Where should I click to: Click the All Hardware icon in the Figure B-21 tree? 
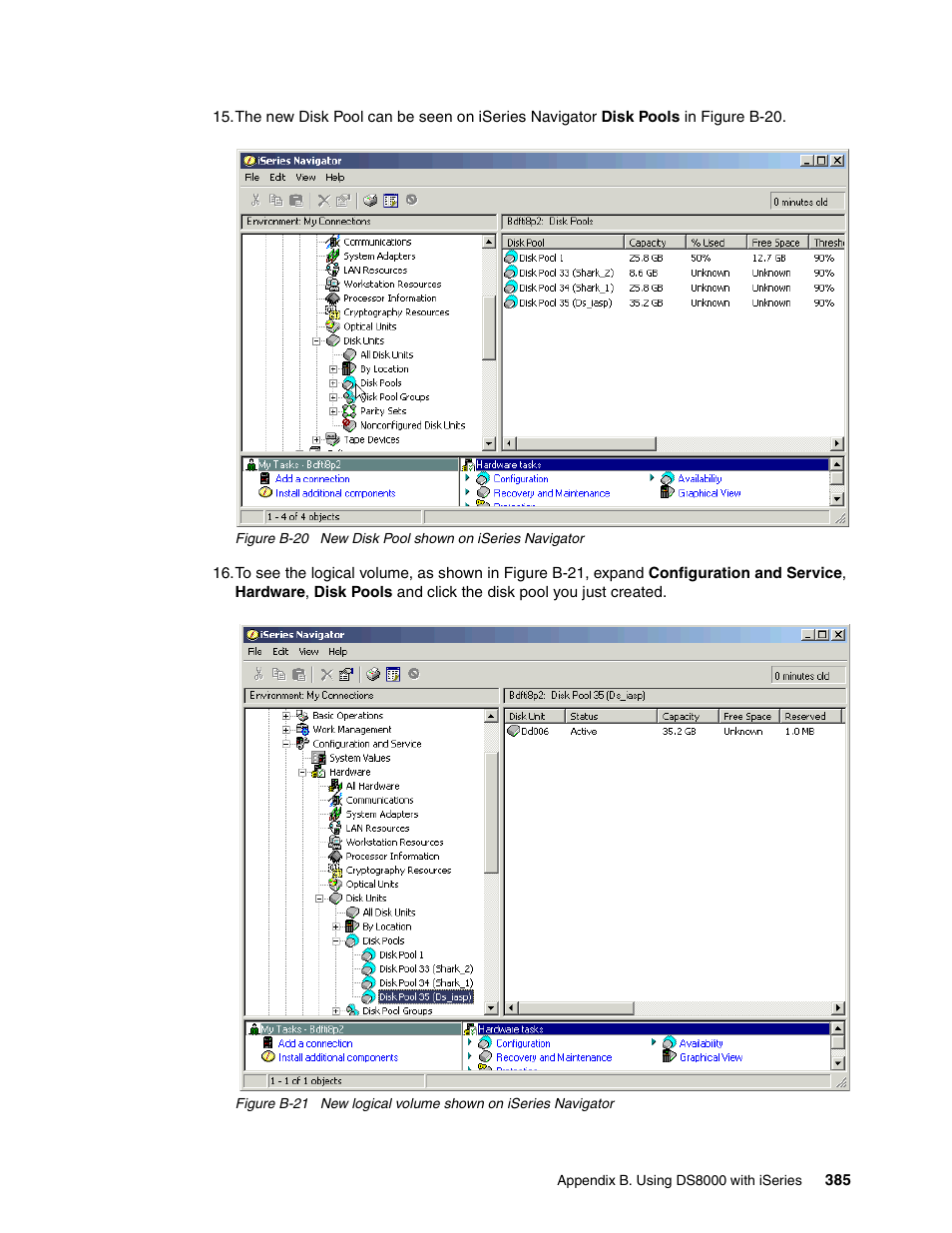pyautogui.click(x=336, y=786)
